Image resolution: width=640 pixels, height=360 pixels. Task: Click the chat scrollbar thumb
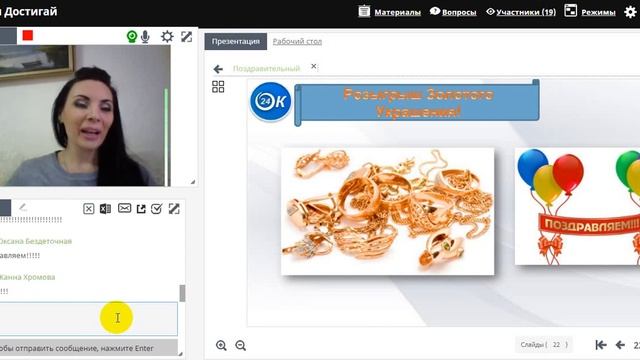pos(182,293)
